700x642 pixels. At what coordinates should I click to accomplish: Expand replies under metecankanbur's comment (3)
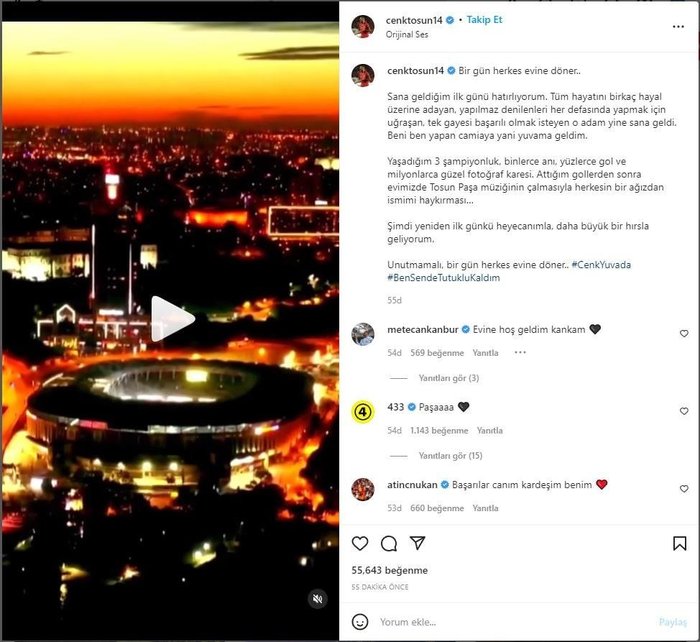pyautogui.click(x=448, y=378)
